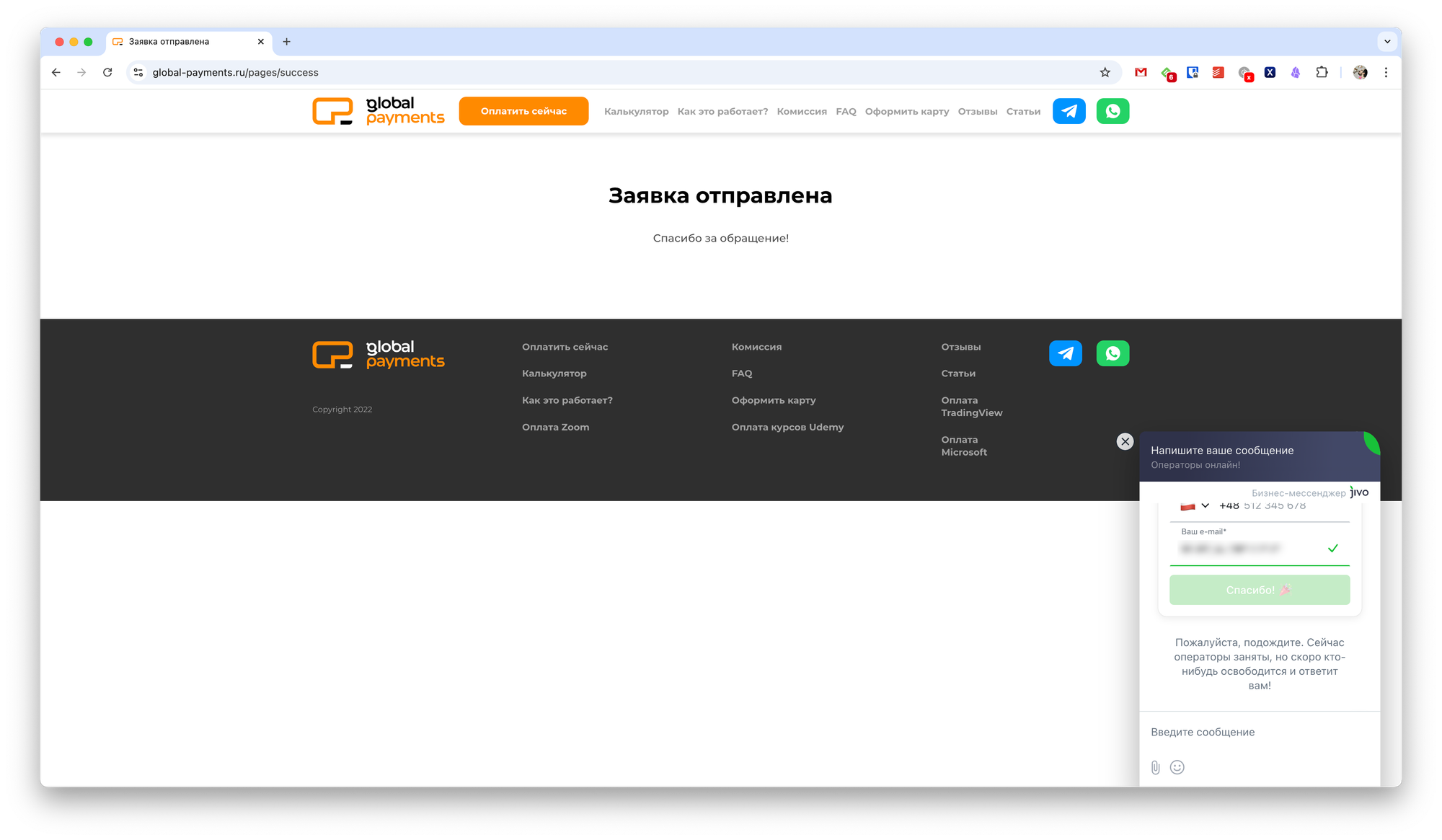Image resolution: width=1442 pixels, height=840 pixels.
Task: Close the Jivo chat widget
Action: coord(1125,441)
